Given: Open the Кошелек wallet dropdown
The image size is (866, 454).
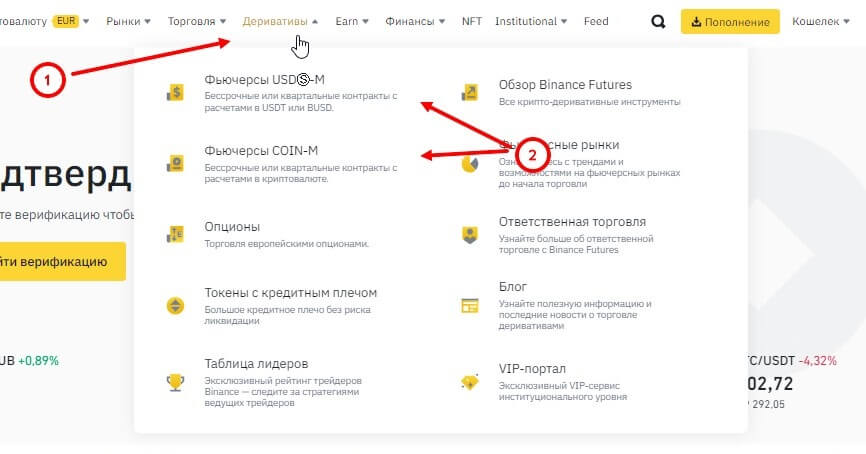Looking at the screenshot, I should (820, 21).
